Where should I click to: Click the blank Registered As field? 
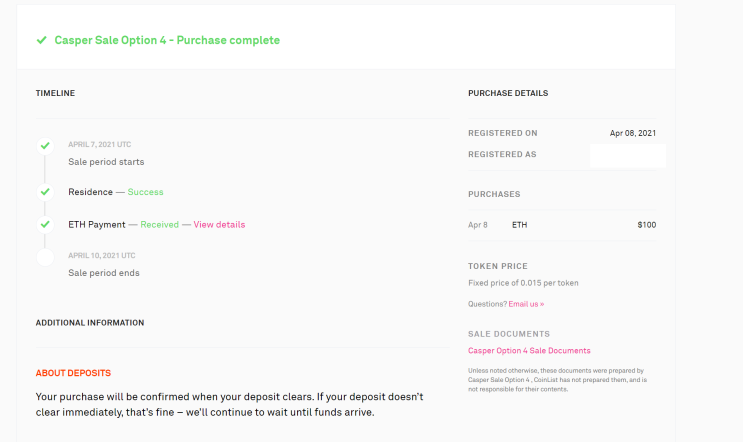(x=627, y=155)
